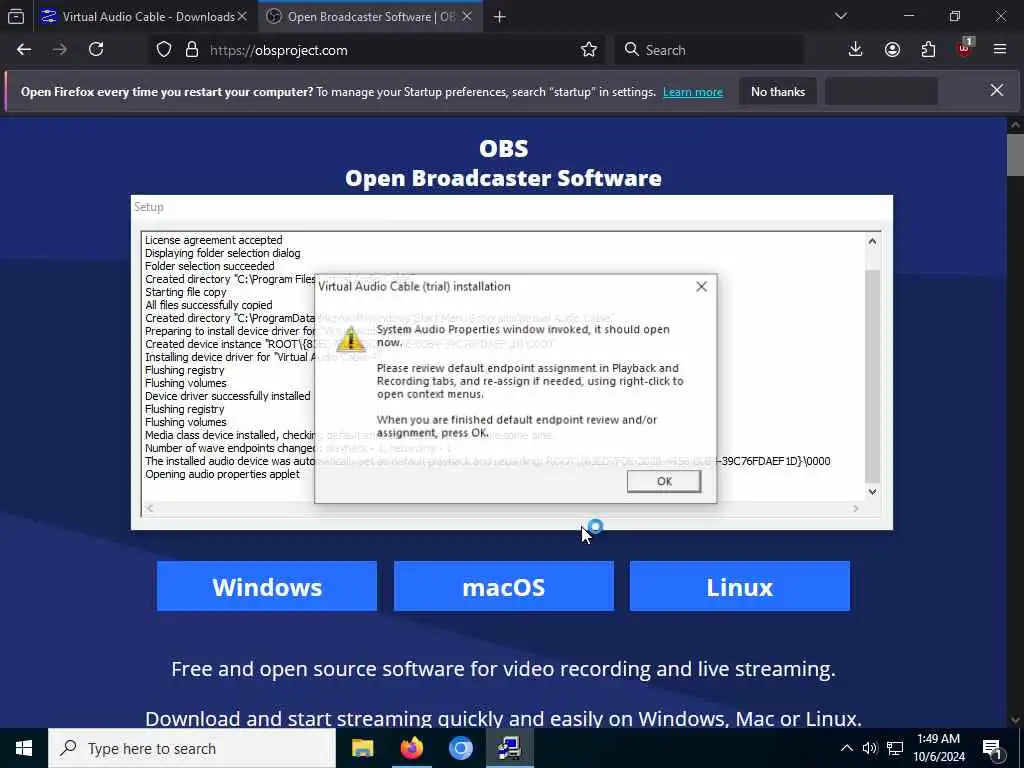Open the notification center icon

click(993, 749)
